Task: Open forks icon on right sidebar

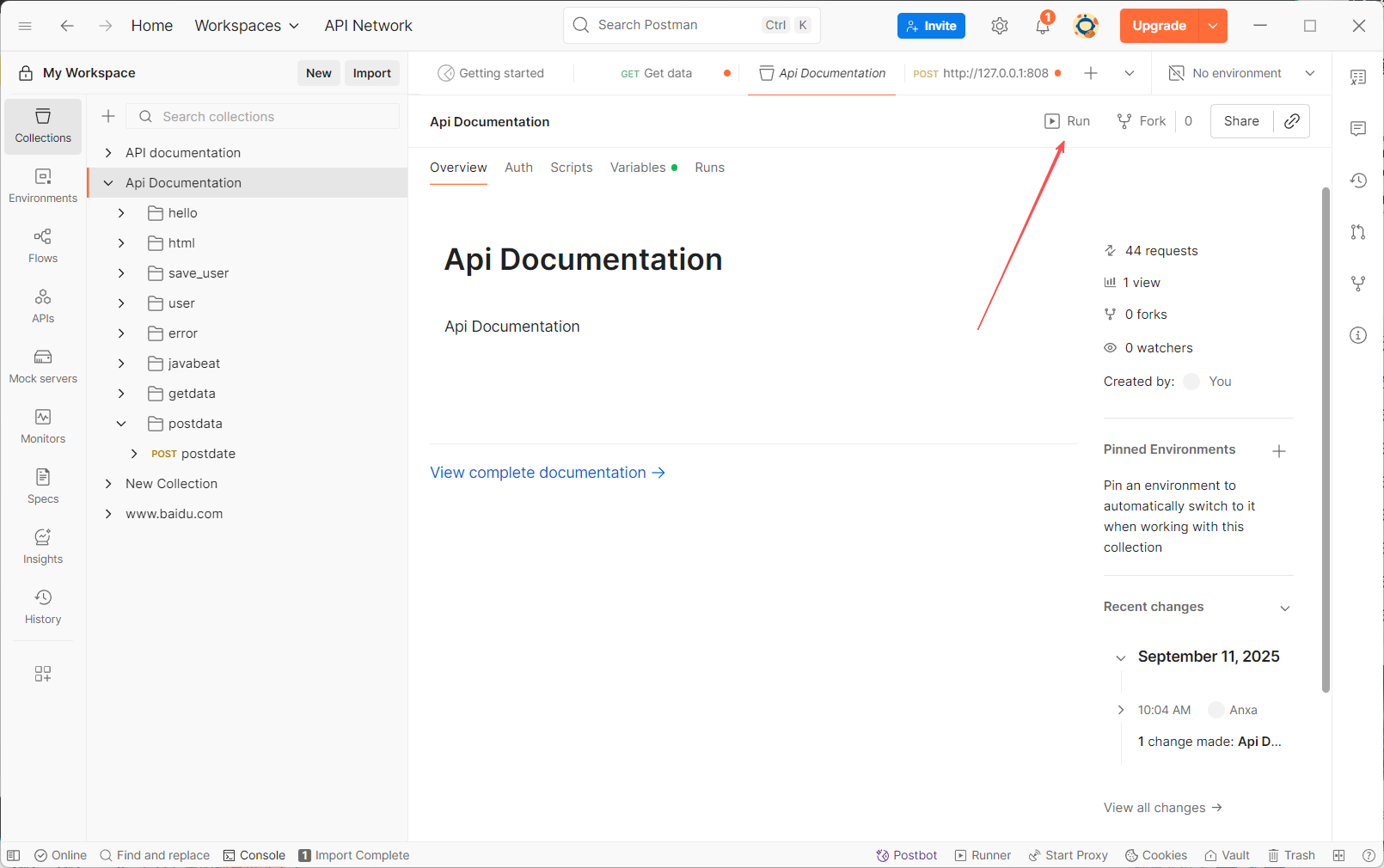Action: point(1358,284)
